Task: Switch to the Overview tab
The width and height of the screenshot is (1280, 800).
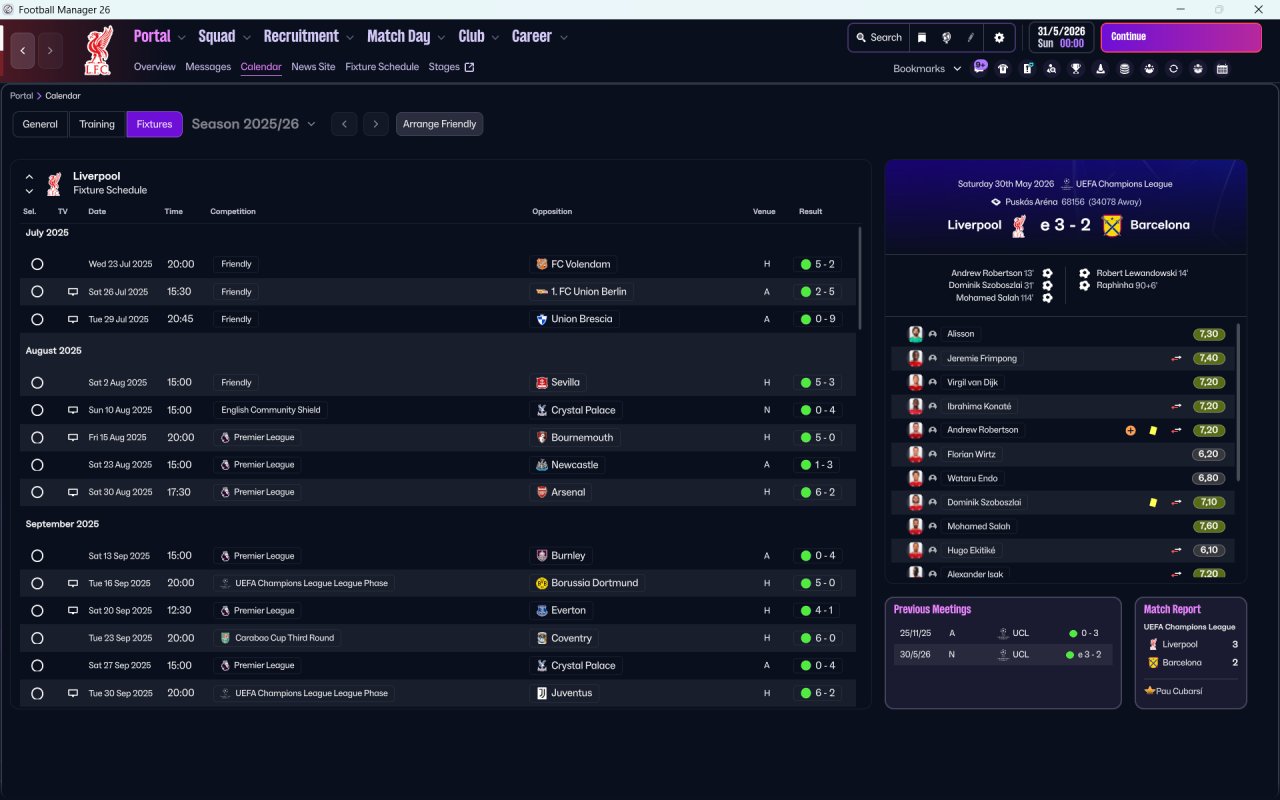Action: click(155, 67)
